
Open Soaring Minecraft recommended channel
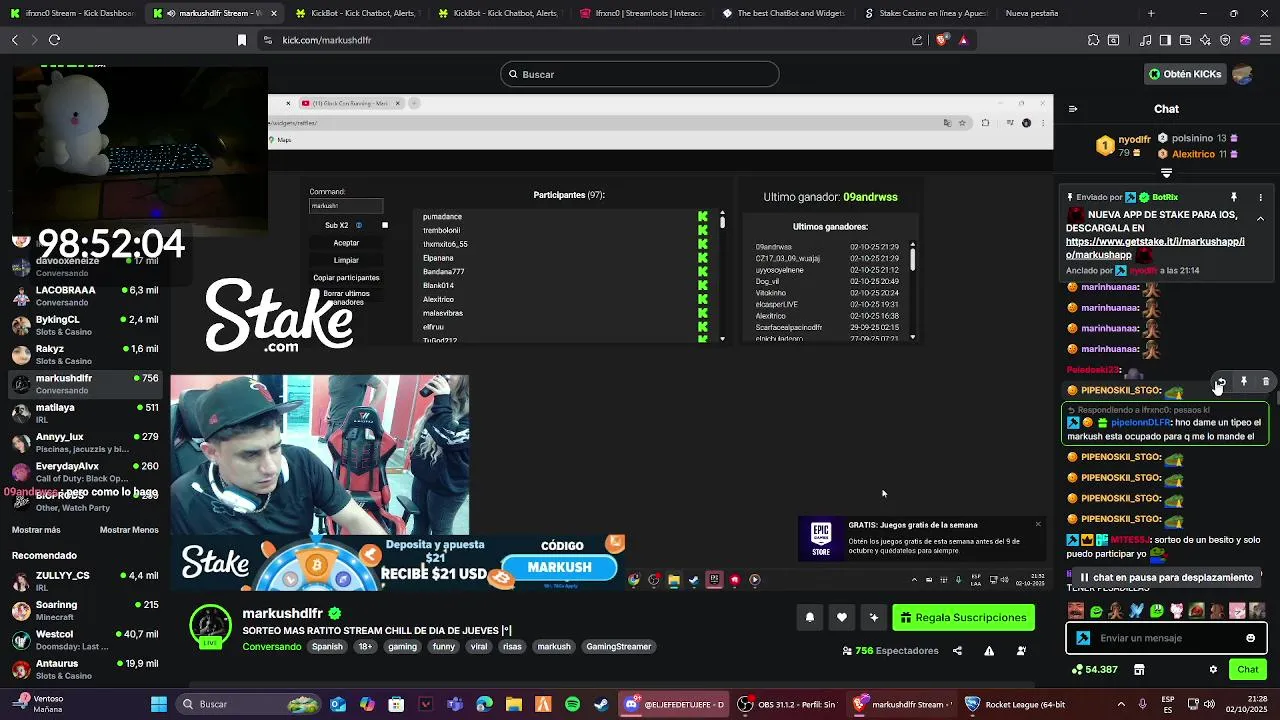(84, 610)
